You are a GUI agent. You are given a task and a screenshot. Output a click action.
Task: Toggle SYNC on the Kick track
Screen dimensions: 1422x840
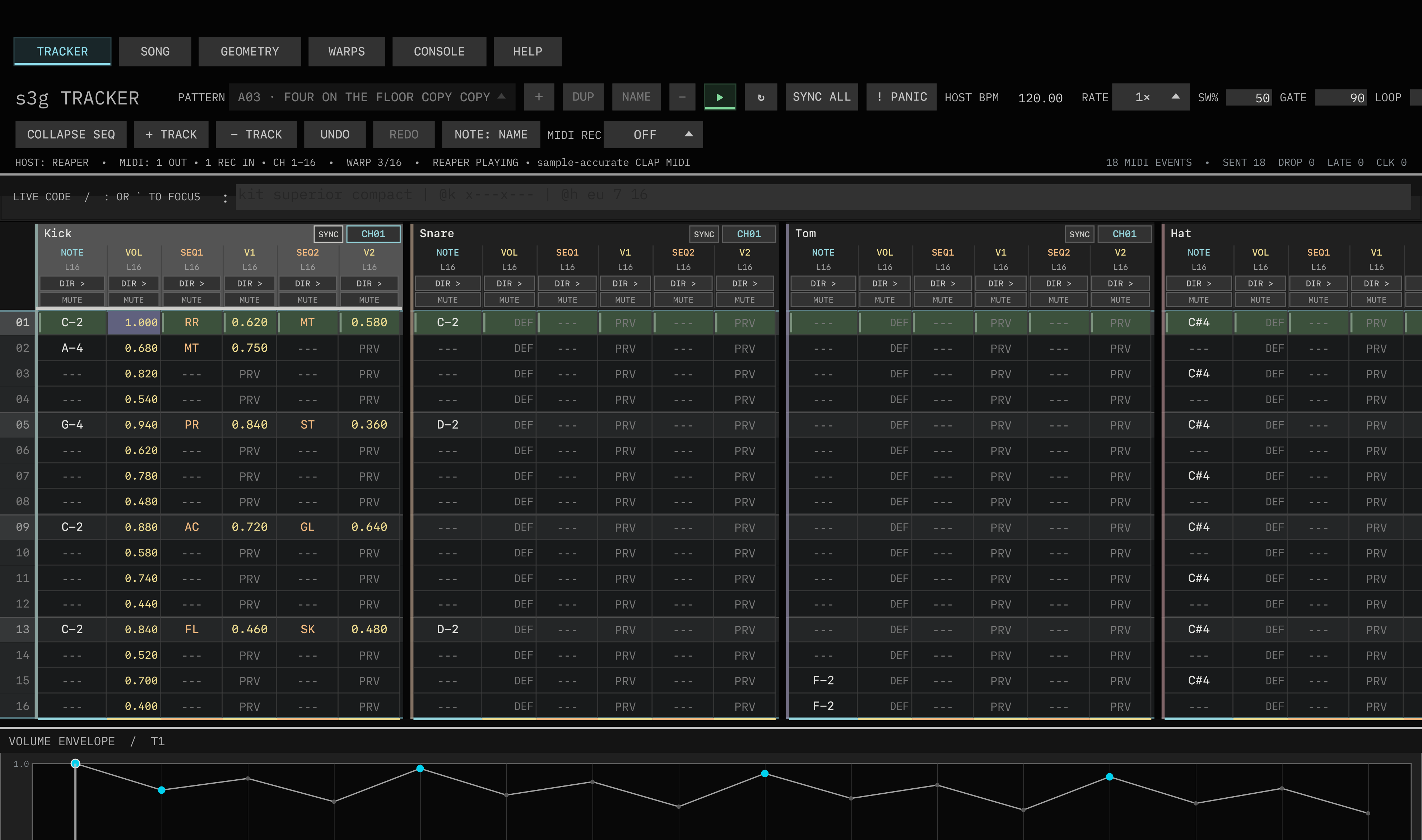(x=328, y=234)
